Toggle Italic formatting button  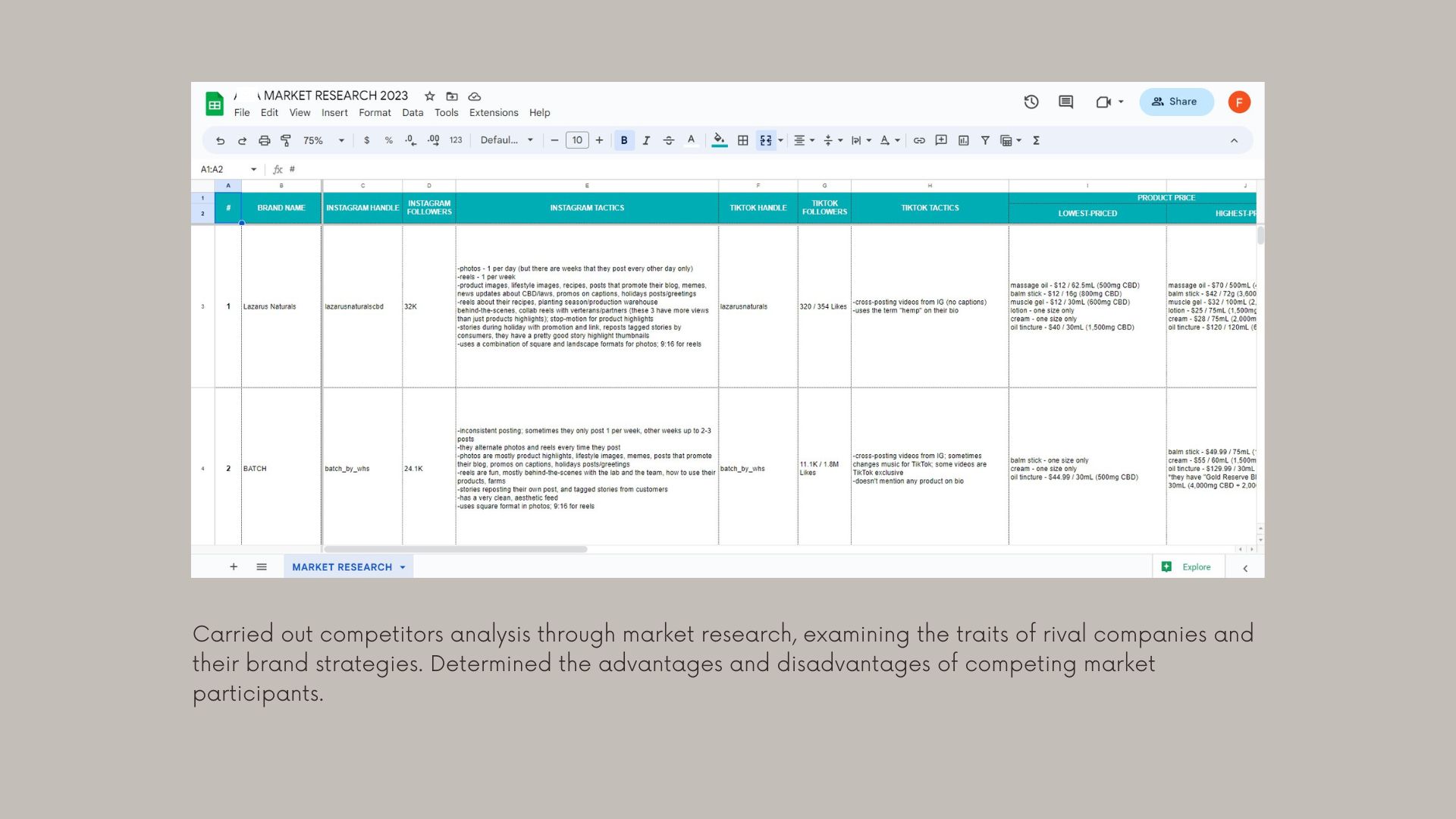click(646, 140)
